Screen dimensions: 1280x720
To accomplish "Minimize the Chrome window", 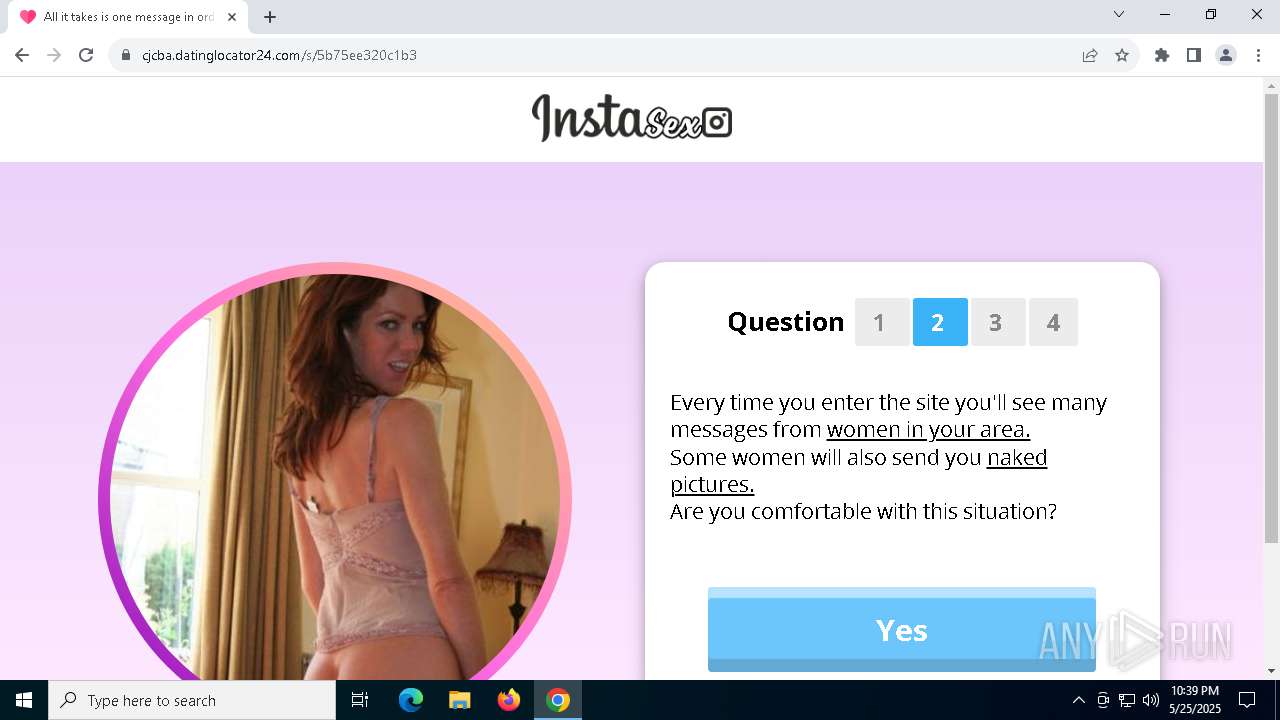I will coord(1165,14).
